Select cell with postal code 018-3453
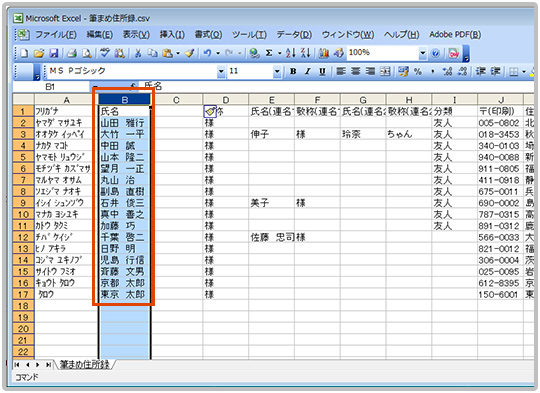The image size is (540, 393). 500,134
